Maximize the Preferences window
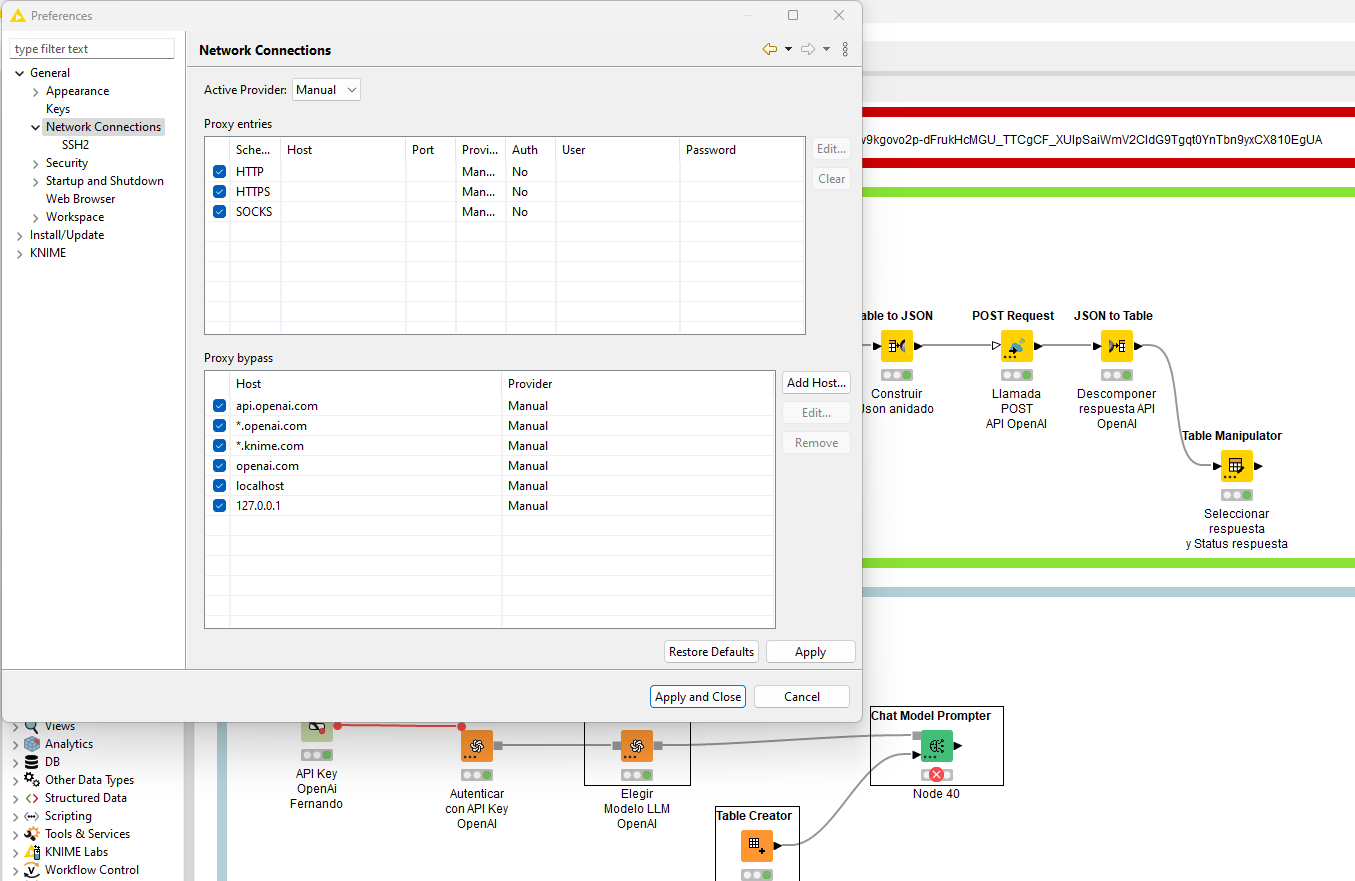Image resolution: width=1355 pixels, height=881 pixels. (793, 15)
